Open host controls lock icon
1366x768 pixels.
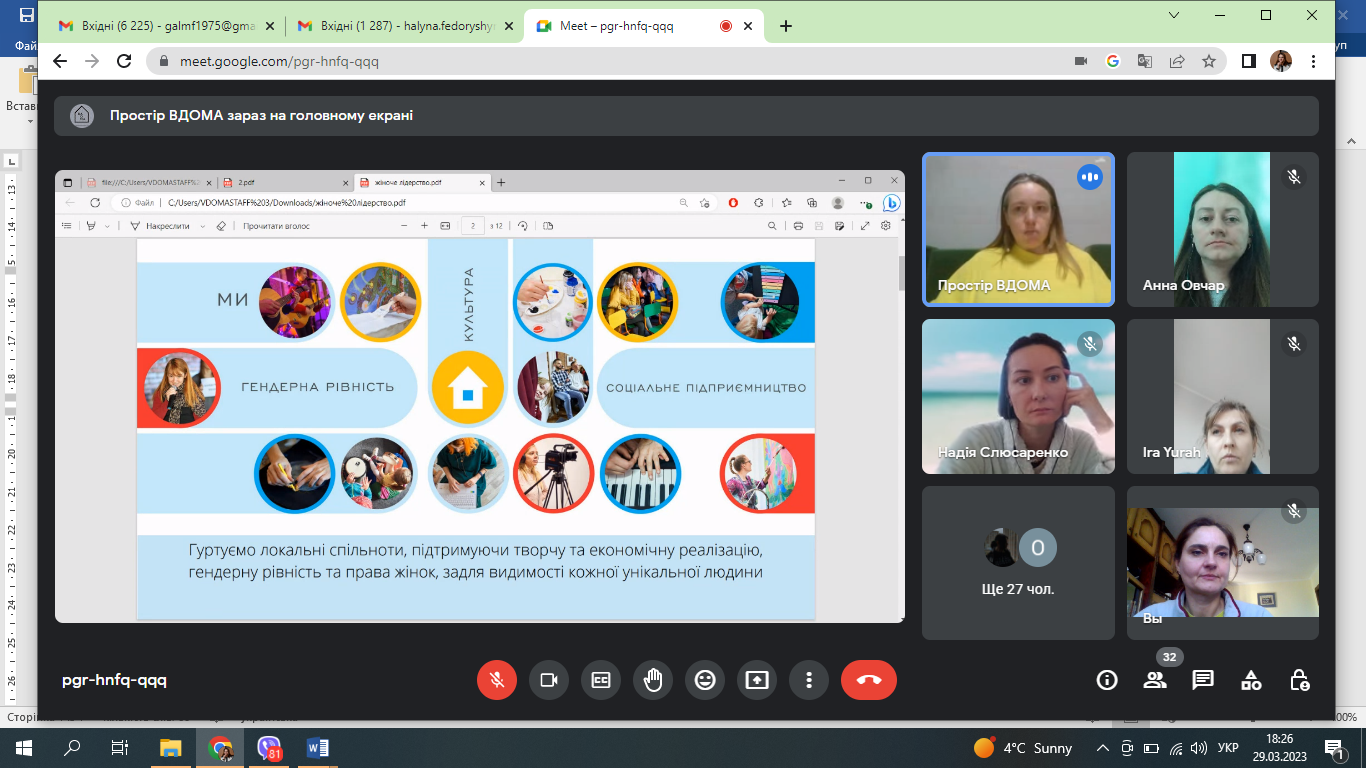pos(1299,680)
